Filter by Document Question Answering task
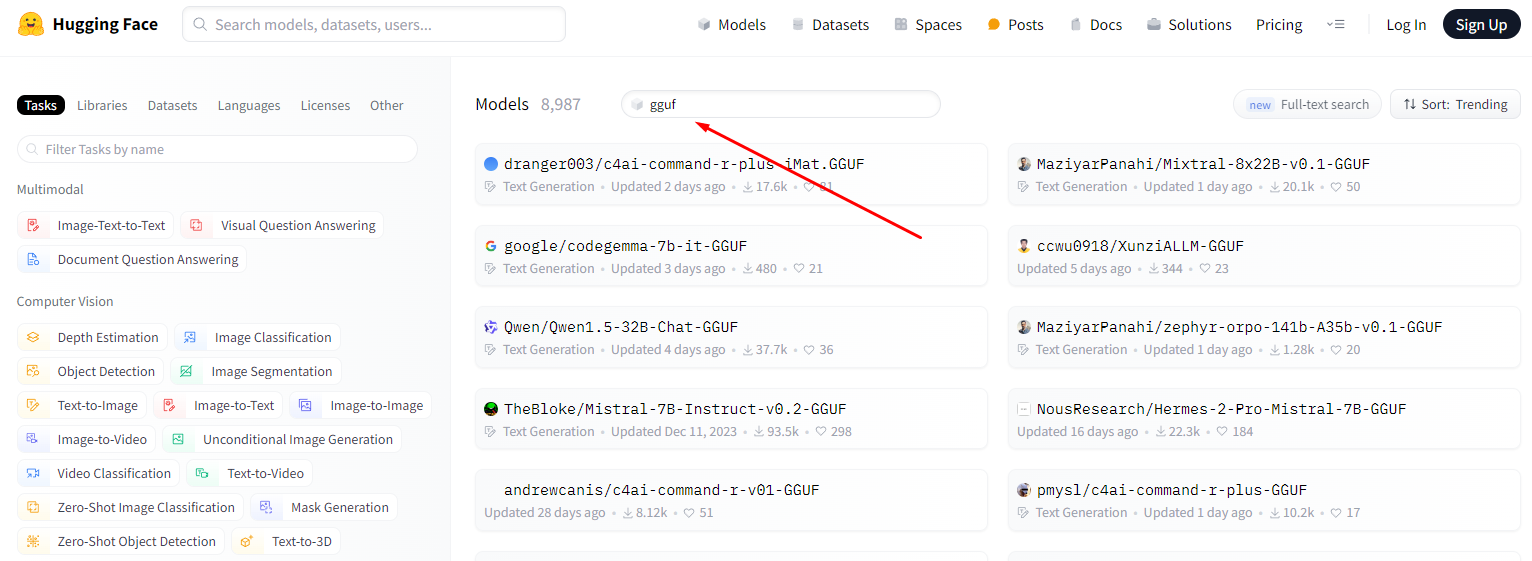The width and height of the screenshot is (1532, 561). point(132,259)
